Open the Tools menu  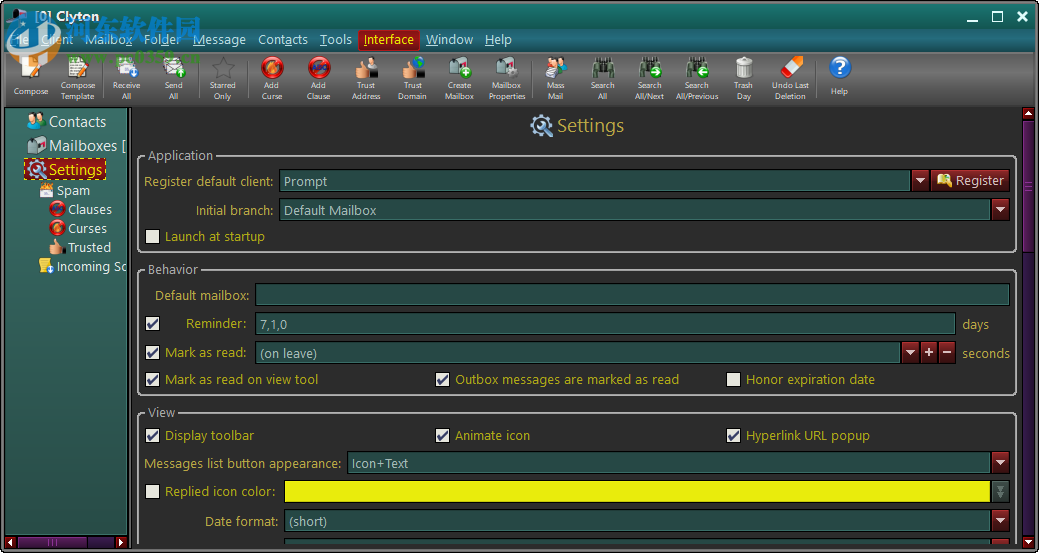click(x=336, y=40)
